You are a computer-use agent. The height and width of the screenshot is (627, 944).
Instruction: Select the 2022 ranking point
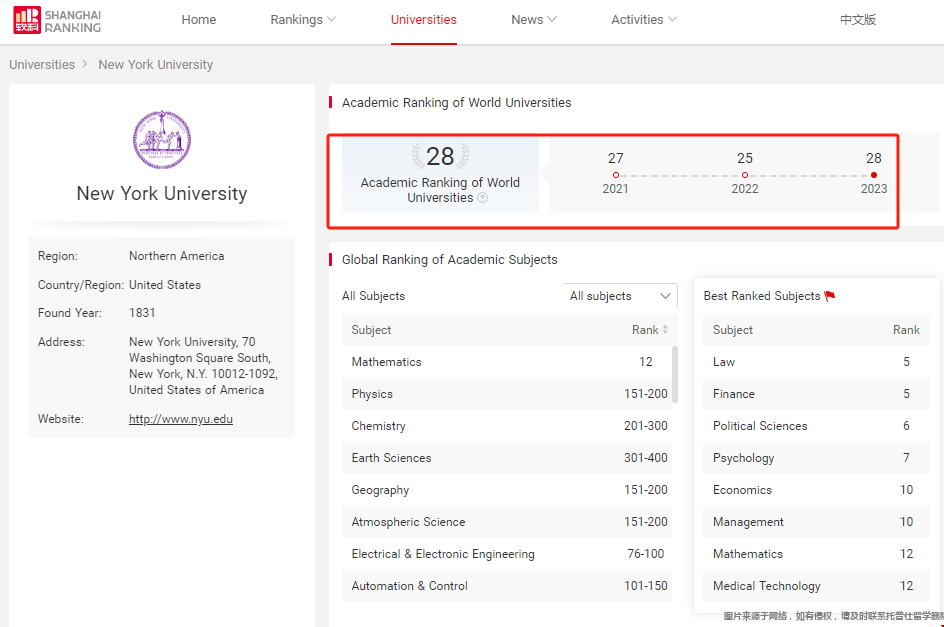coord(745,175)
